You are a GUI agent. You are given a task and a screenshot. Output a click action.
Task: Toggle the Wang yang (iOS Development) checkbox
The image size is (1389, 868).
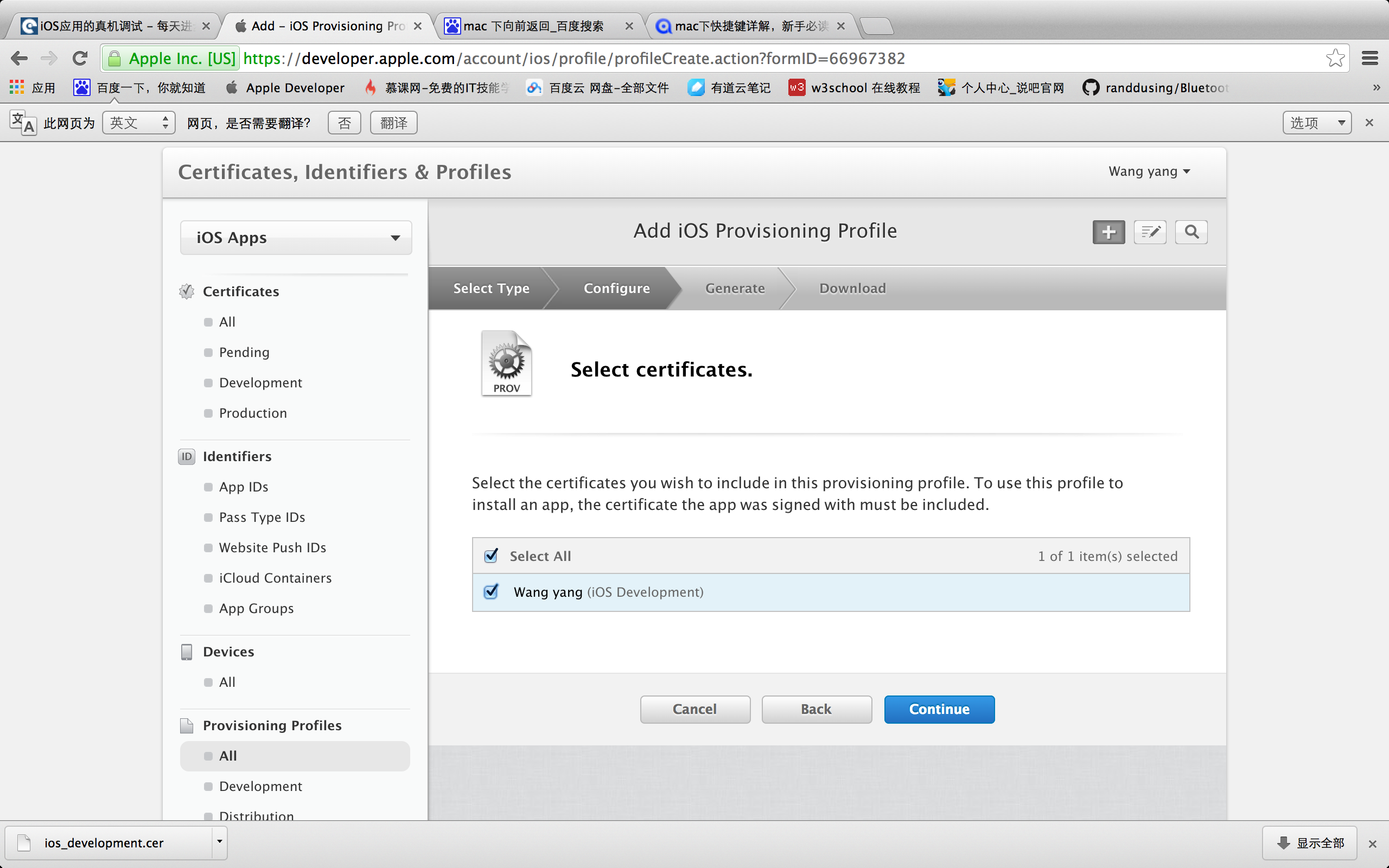[x=492, y=591]
